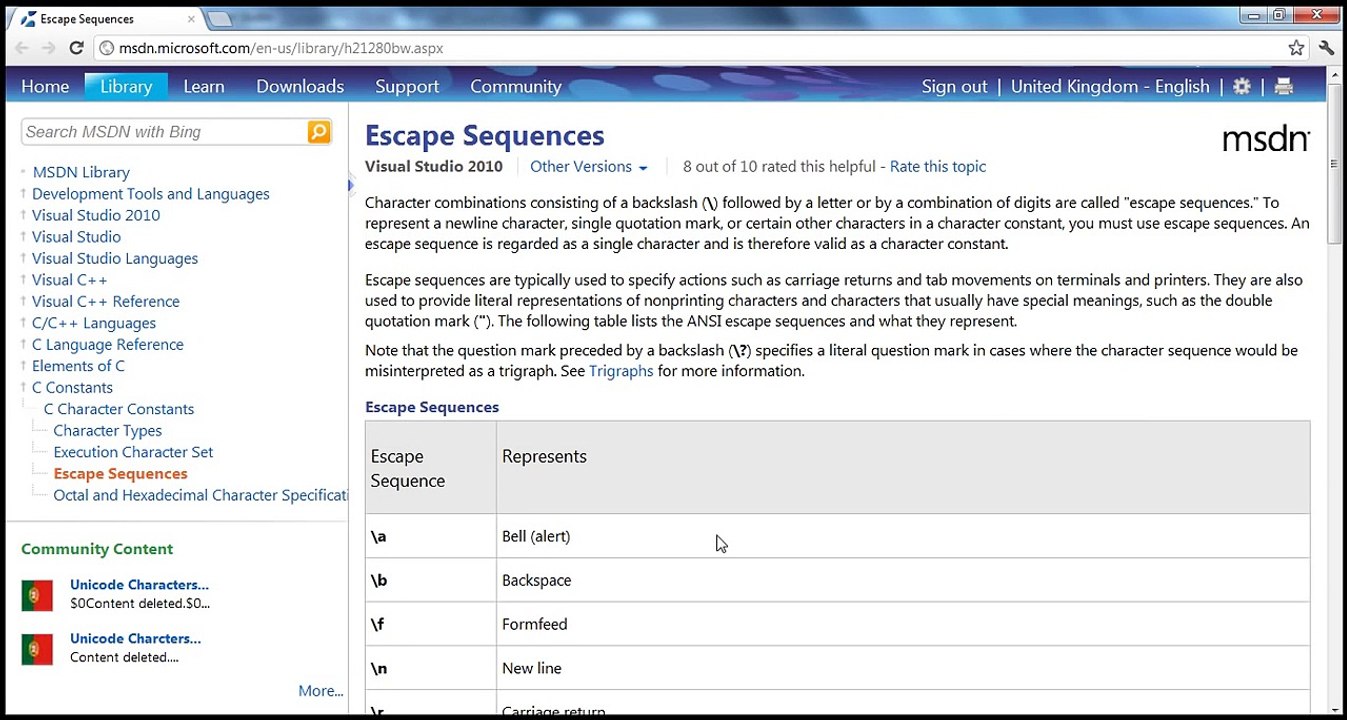
Task: Go to the Home menu tab
Action: 45,86
